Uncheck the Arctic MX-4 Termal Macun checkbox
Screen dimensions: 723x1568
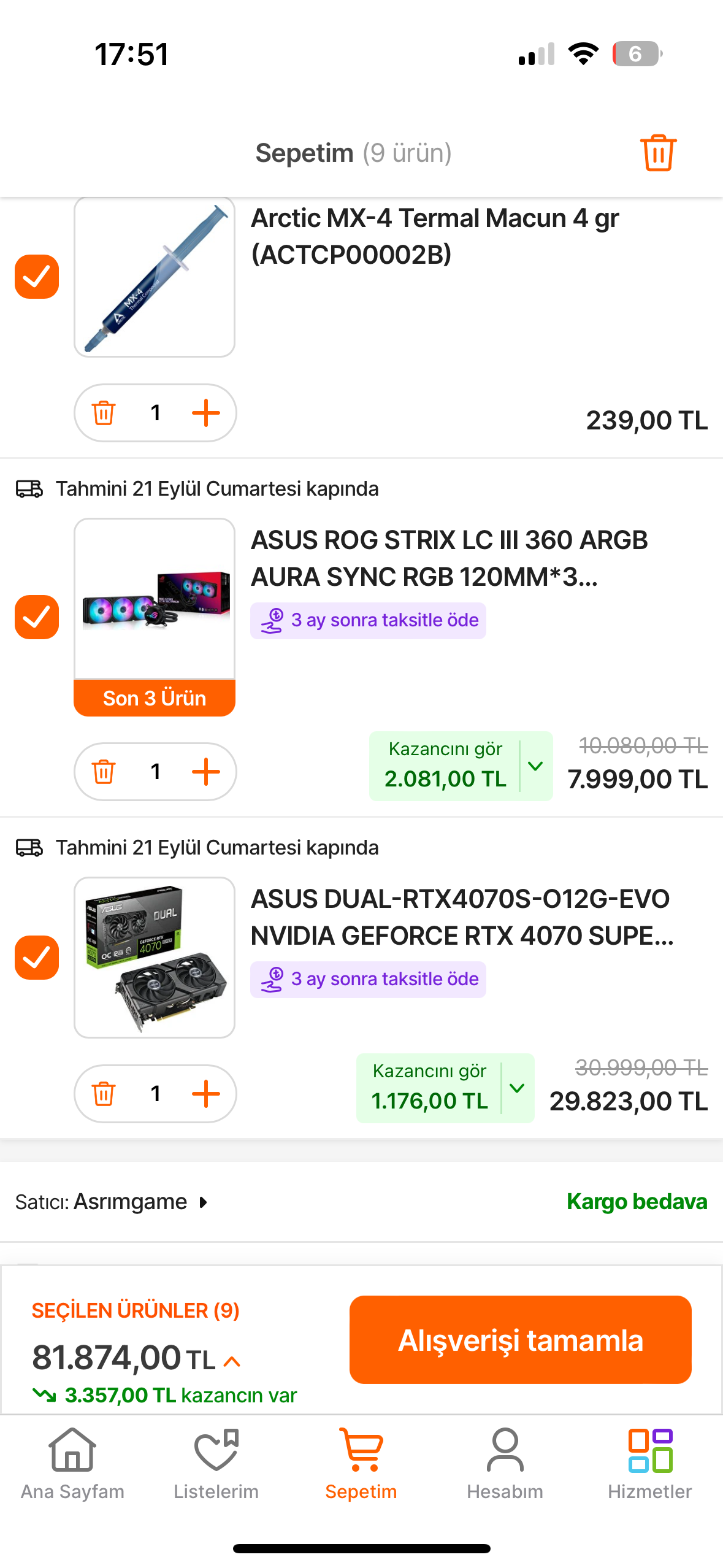coord(37,277)
